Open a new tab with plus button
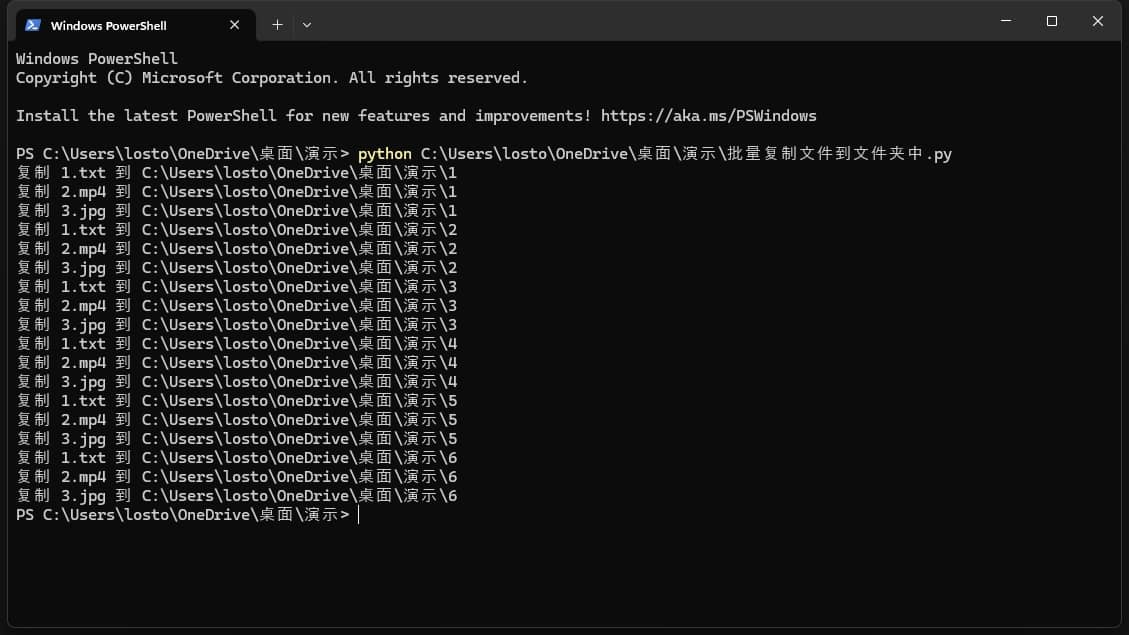Image resolution: width=1129 pixels, height=635 pixels. coord(277,25)
